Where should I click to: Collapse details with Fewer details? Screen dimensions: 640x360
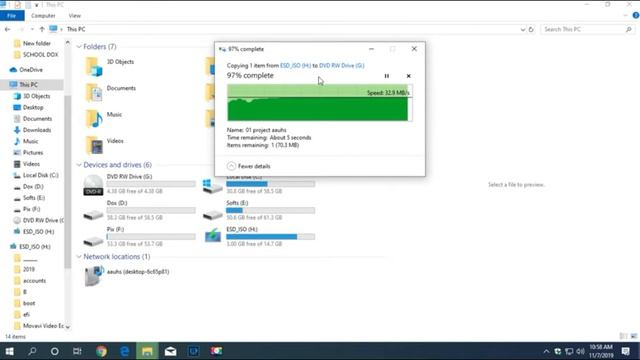click(249, 166)
